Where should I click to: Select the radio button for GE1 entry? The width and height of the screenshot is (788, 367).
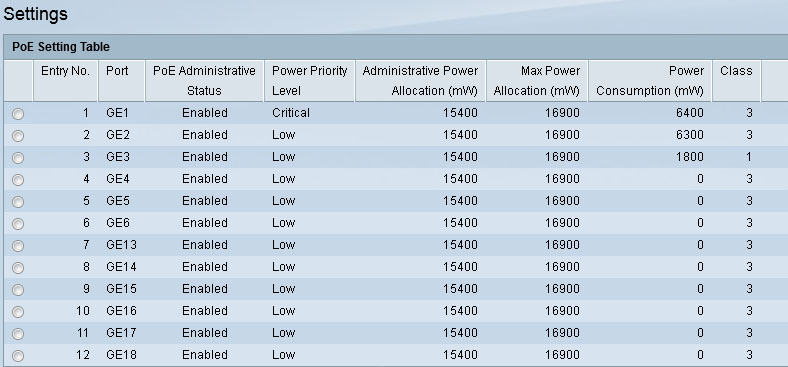pyautogui.click(x=18, y=114)
